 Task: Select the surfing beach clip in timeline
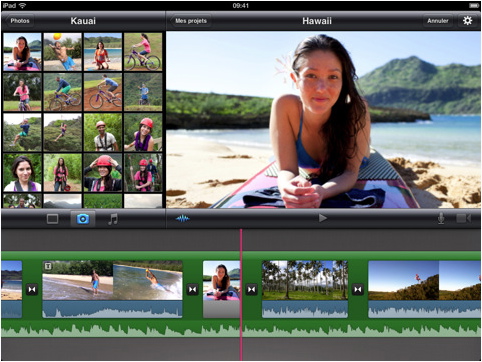[112, 289]
